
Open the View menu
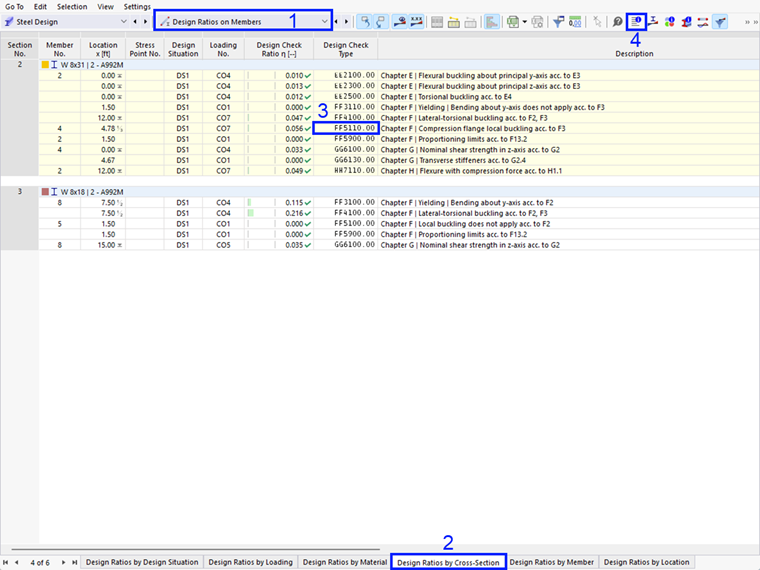point(105,6)
